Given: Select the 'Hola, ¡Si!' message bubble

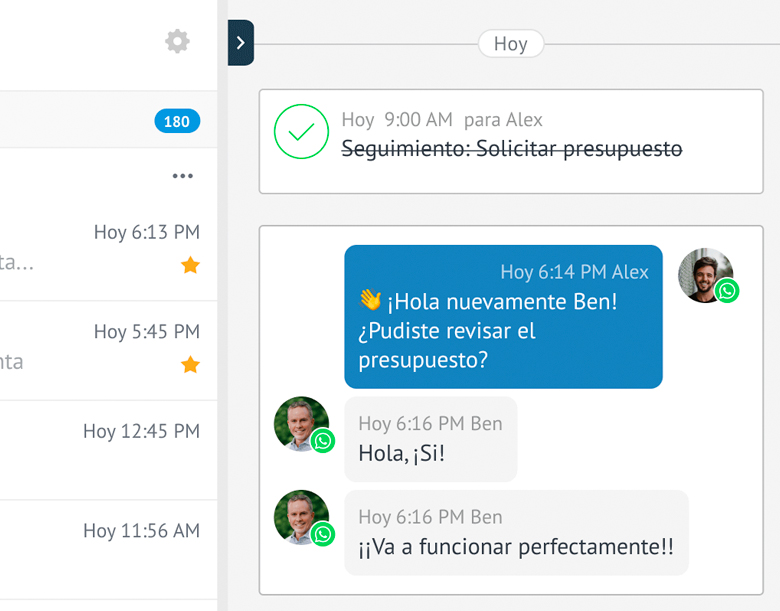Looking at the screenshot, I should tap(431, 439).
